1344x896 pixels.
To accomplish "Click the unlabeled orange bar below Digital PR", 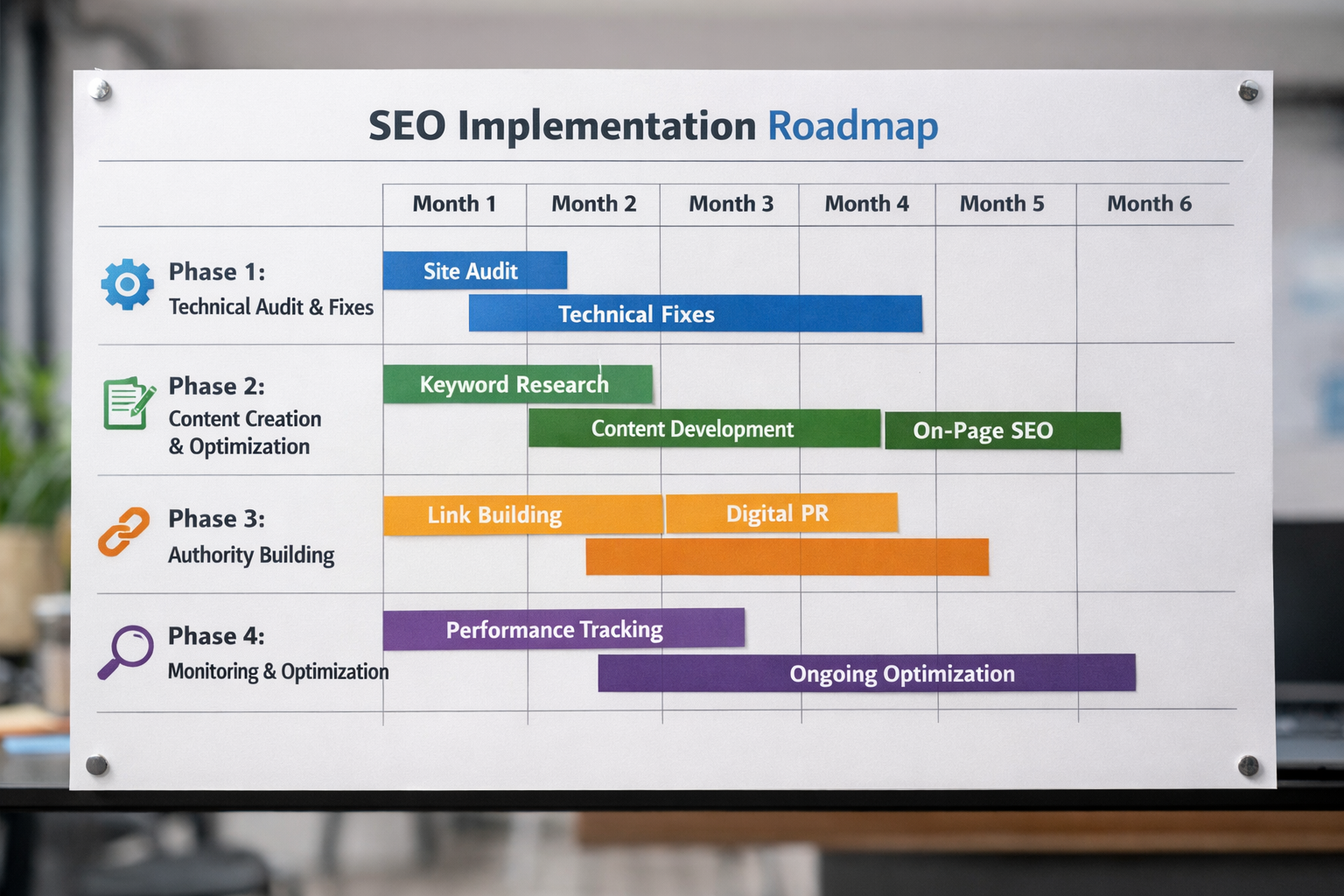I will pyautogui.click(x=786, y=557).
